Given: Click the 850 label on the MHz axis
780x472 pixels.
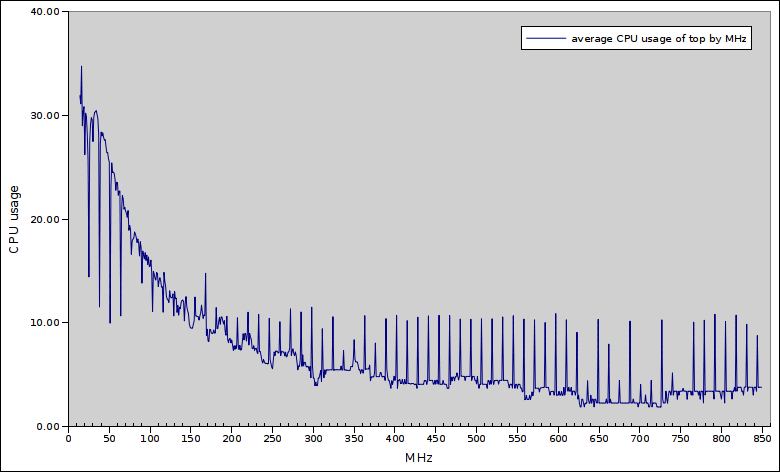Looking at the screenshot, I should (762, 438).
